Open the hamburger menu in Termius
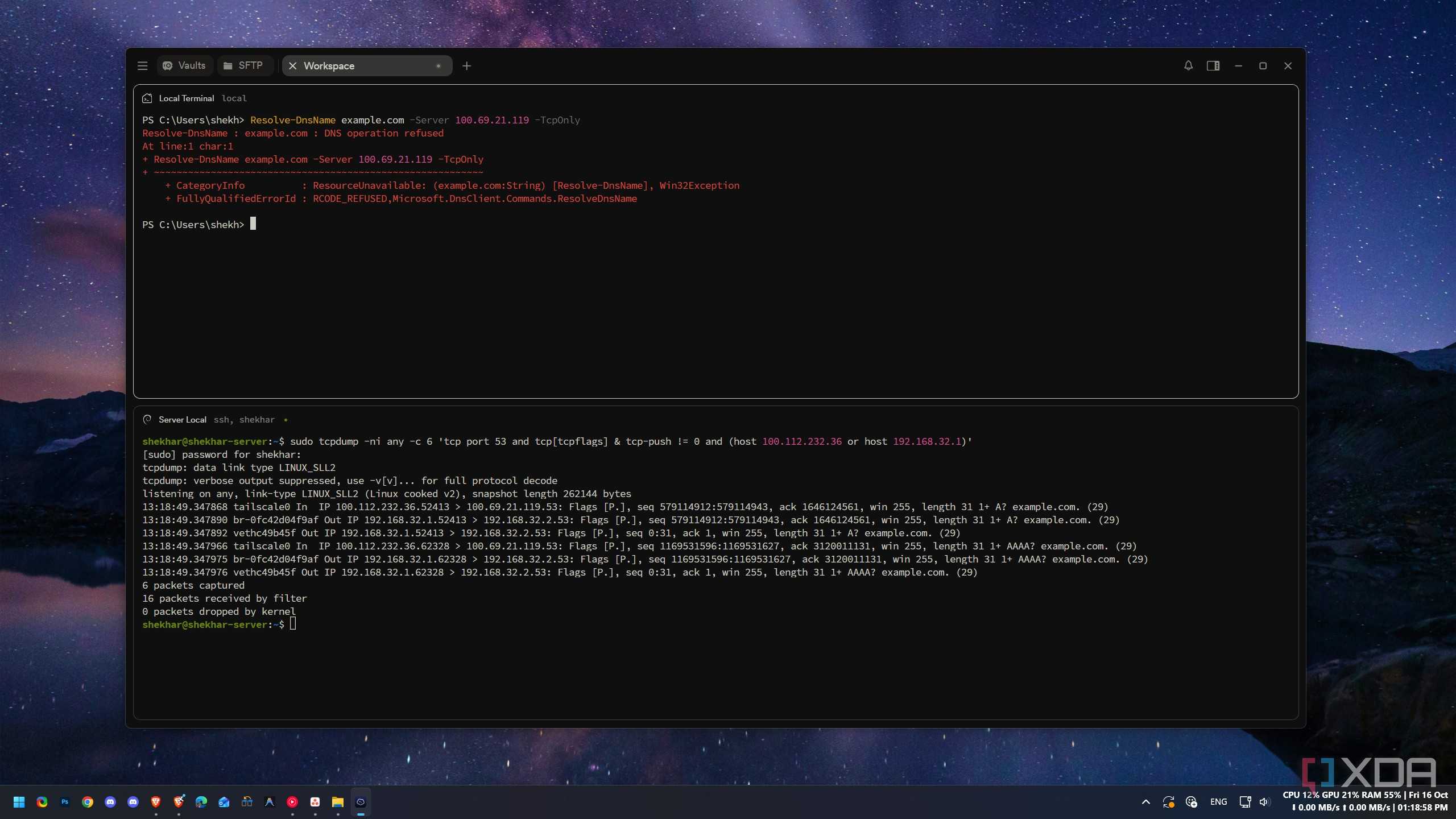Viewport: 1456px width, 819px height. (x=142, y=66)
